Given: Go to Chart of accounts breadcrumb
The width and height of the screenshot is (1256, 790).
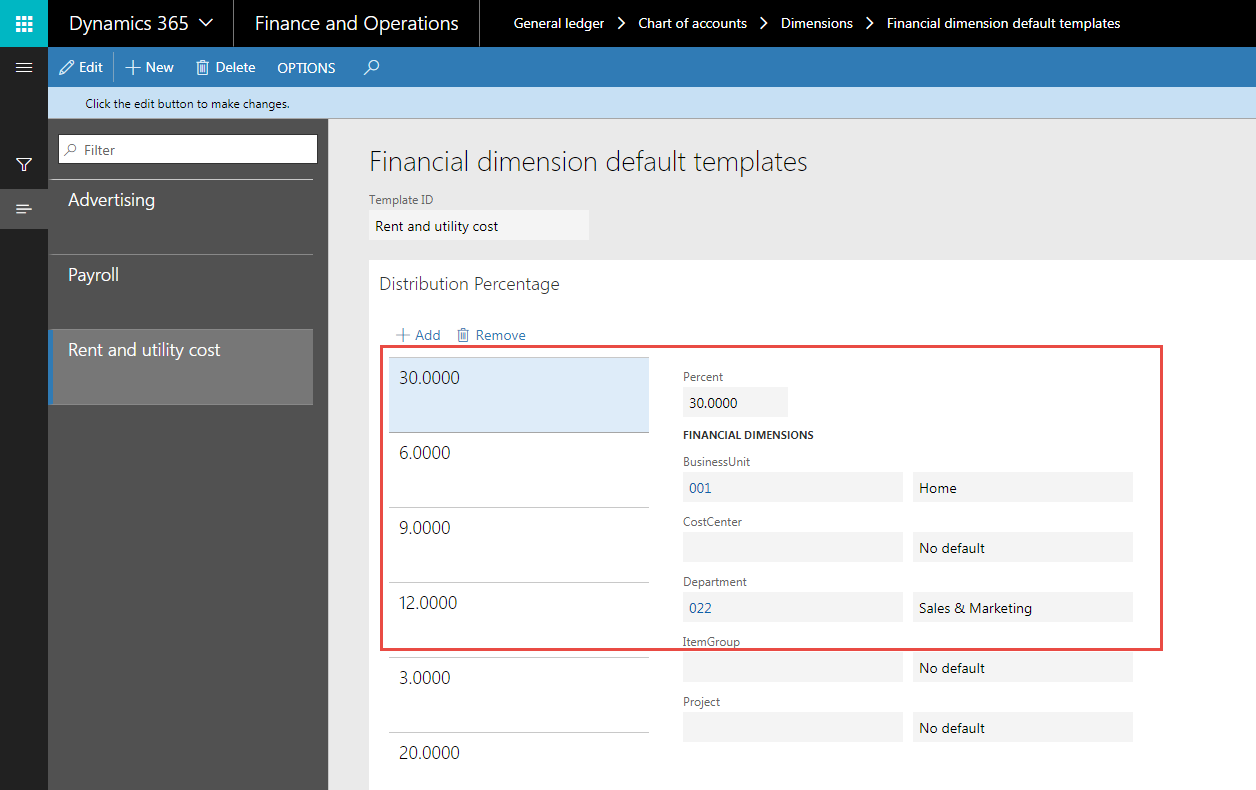Looking at the screenshot, I should click(692, 23).
